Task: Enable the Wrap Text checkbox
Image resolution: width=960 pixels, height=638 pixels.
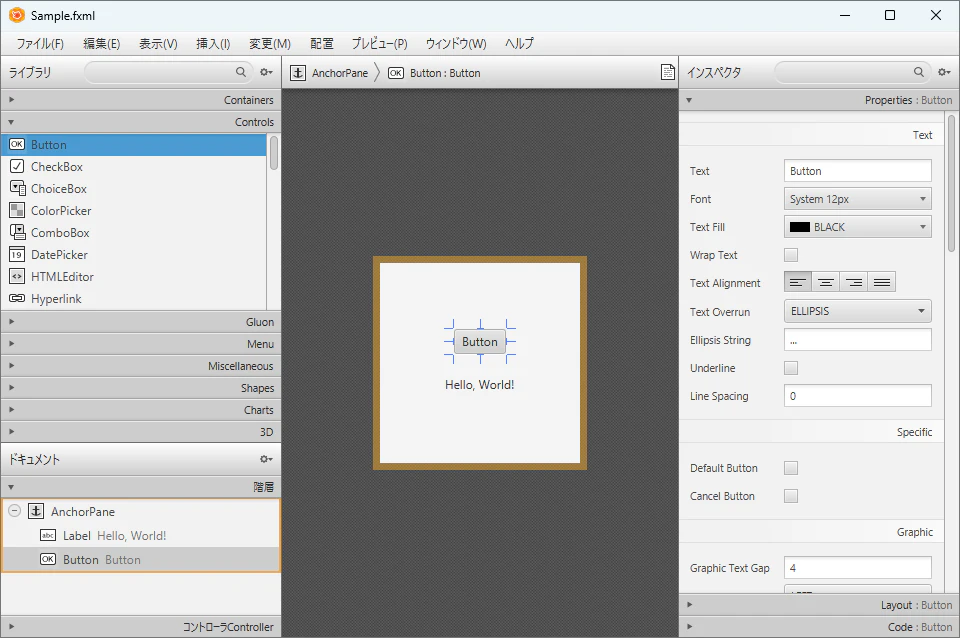Action: tap(791, 255)
